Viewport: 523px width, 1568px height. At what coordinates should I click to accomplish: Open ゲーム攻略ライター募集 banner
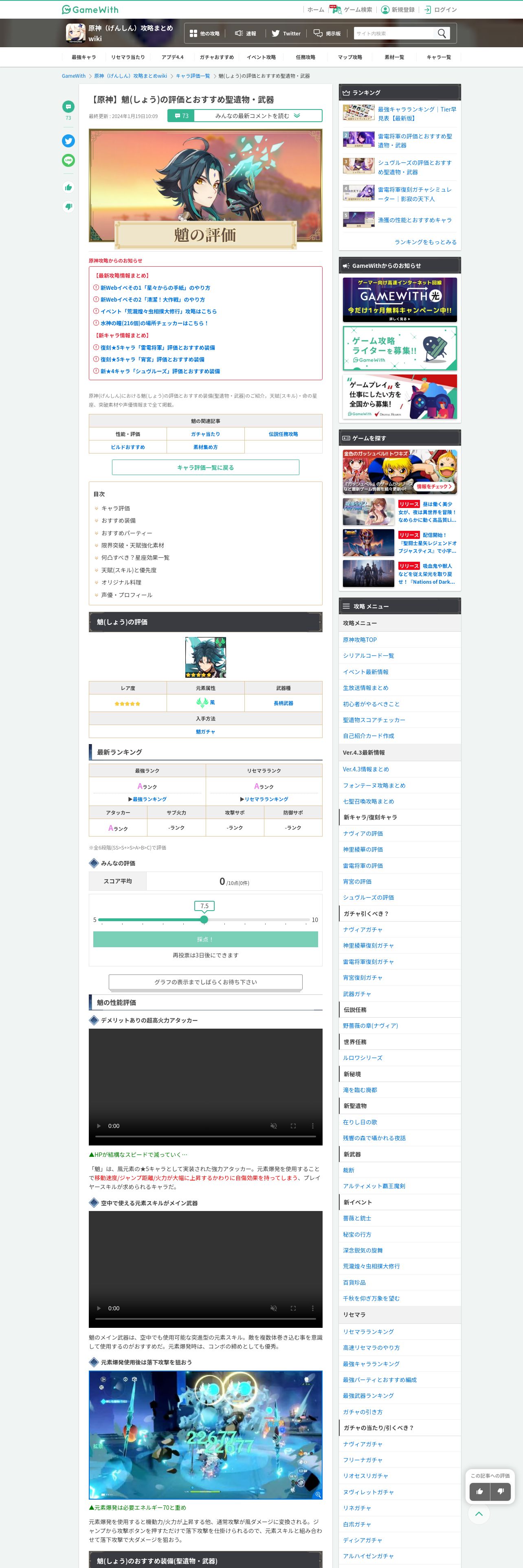point(400,348)
